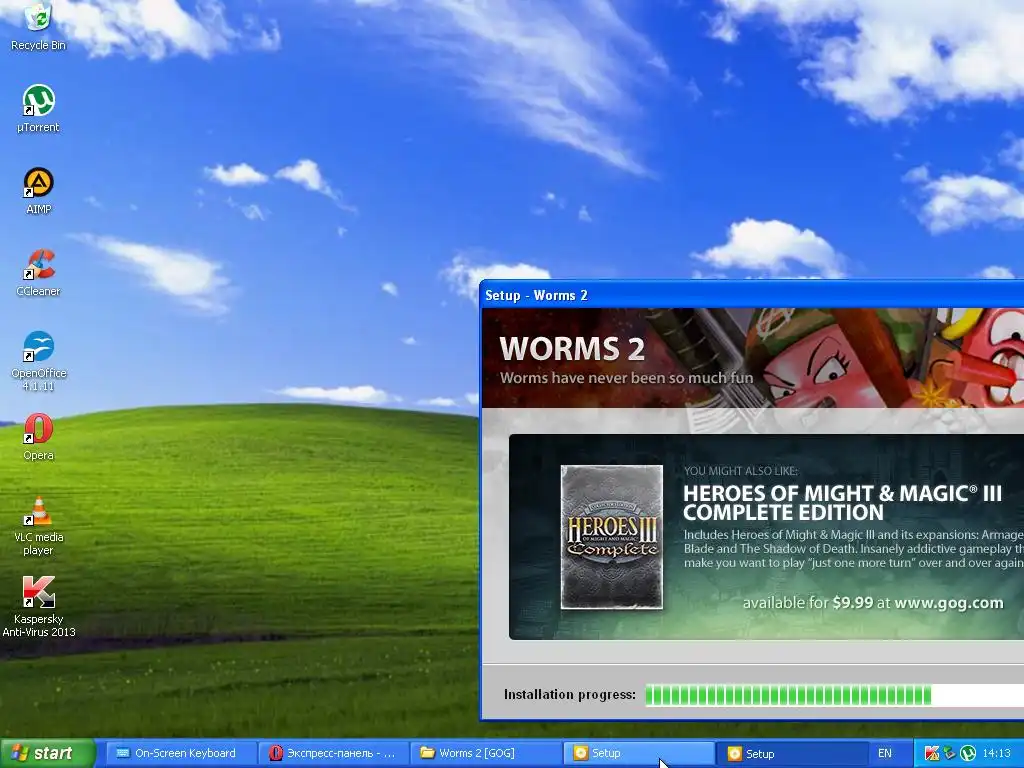Open the Recycle Bin desktop icon
The width and height of the screenshot is (1024, 768).
tap(38, 26)
